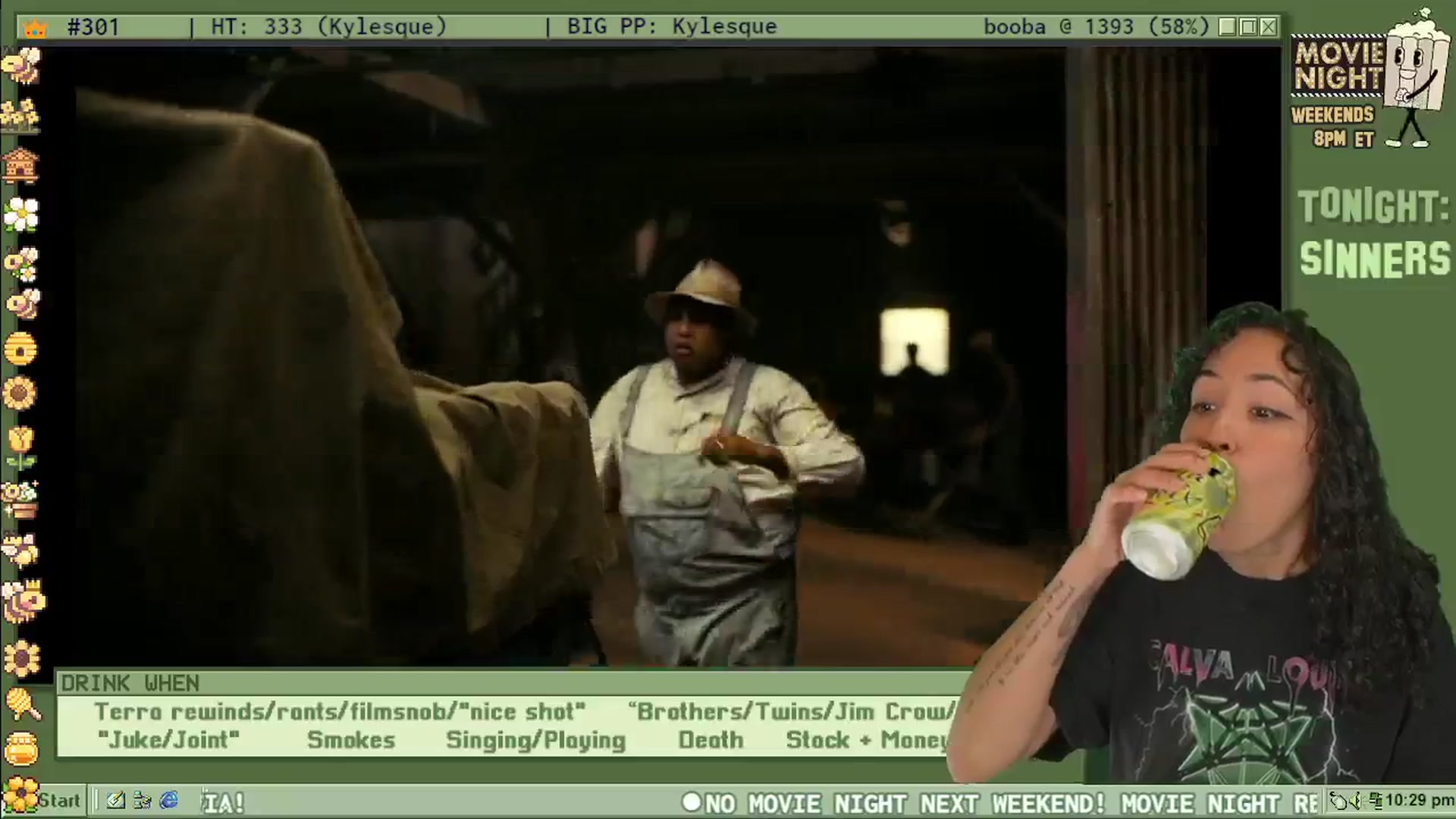
Task: Click the '#301' title bar text
Action: pos(93,27)
